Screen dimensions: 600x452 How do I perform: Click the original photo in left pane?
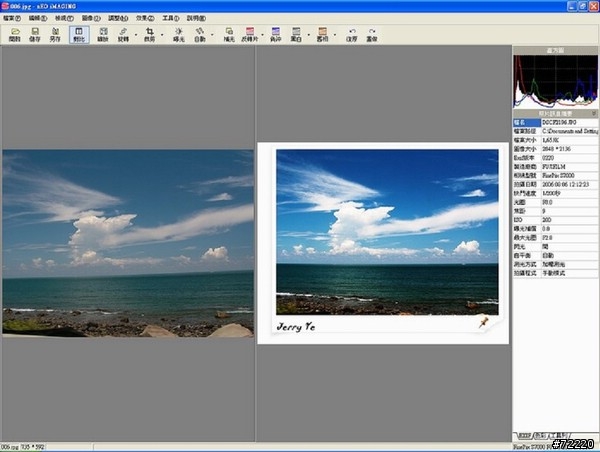pyautogui.click(x=127, y=243)
